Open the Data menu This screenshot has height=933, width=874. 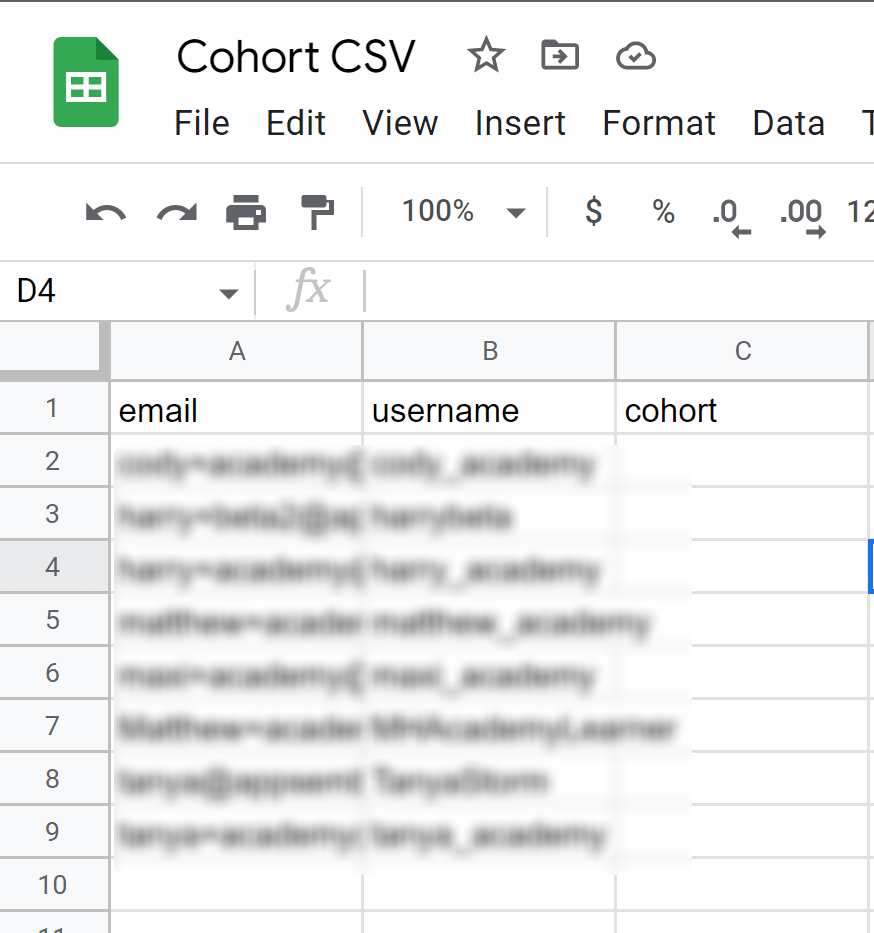(x=788, y=122)
